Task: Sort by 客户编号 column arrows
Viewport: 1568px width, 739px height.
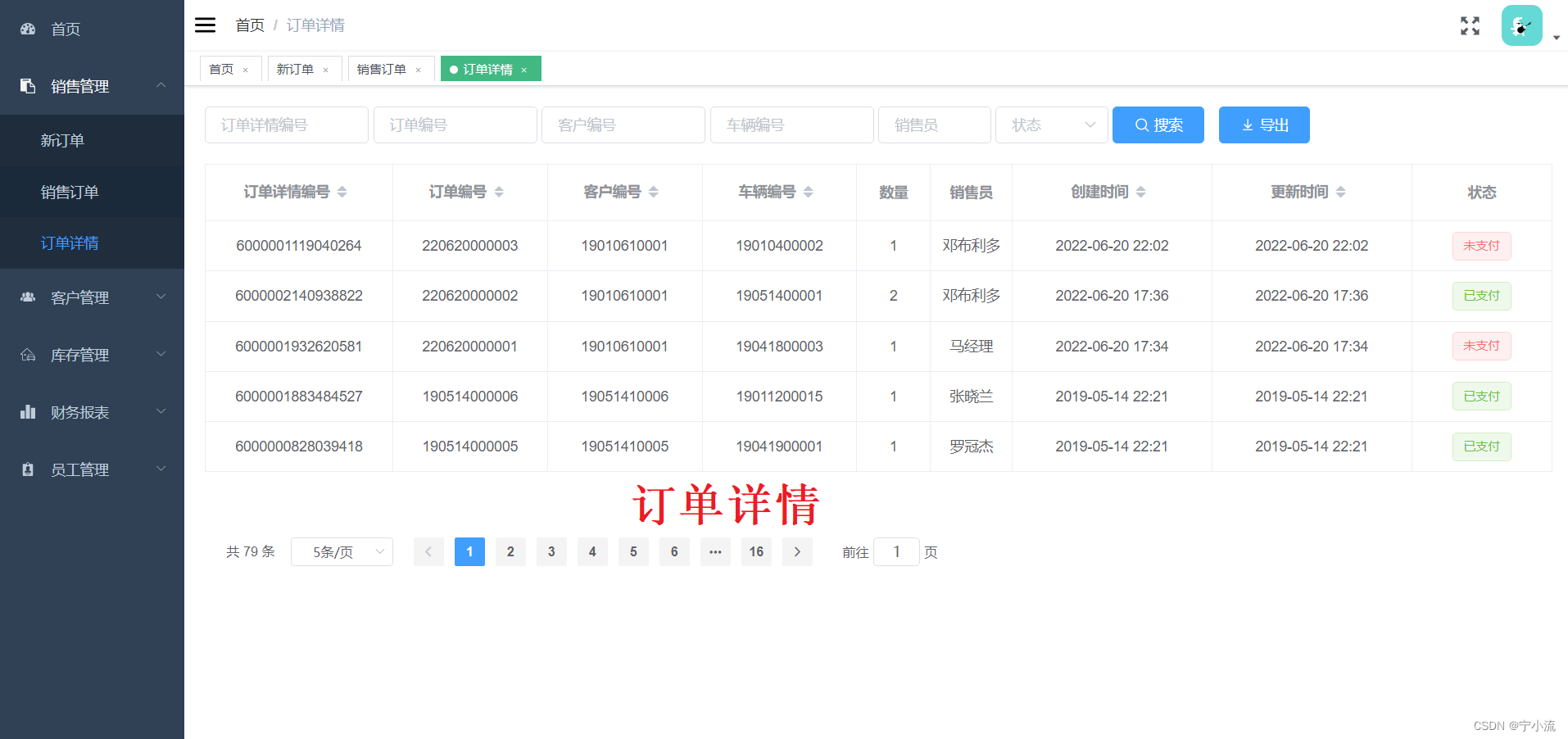Action: click(654, 192)
